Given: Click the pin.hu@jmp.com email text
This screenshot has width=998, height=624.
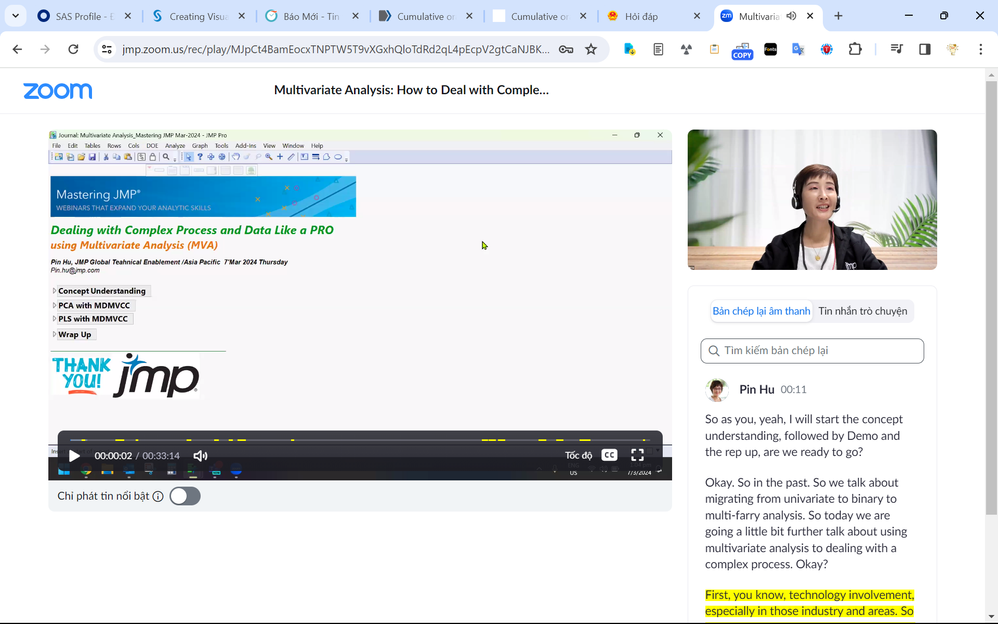Looking at the screenshot, I should point(75,271).
